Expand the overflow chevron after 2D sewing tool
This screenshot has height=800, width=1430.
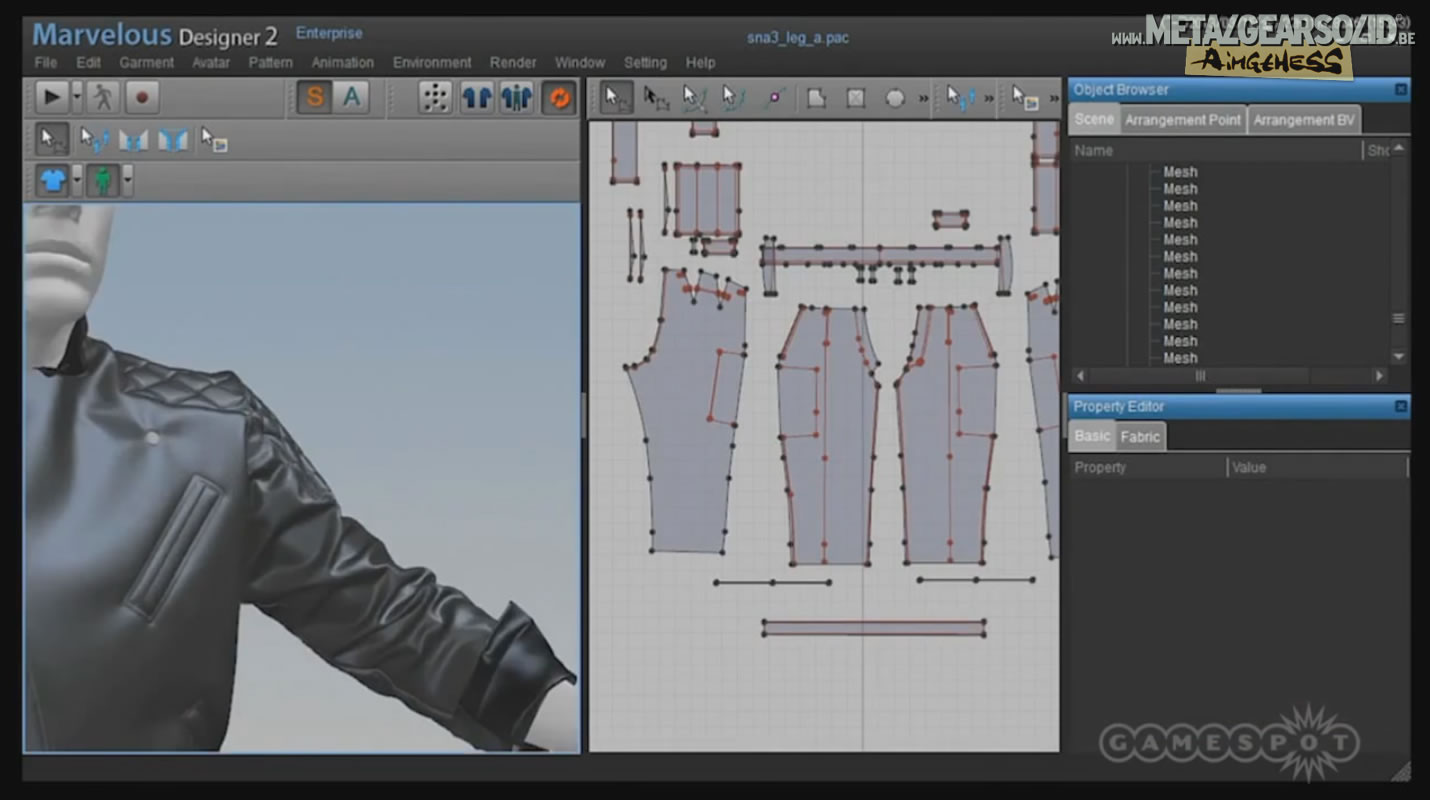[x=988, y=98]
